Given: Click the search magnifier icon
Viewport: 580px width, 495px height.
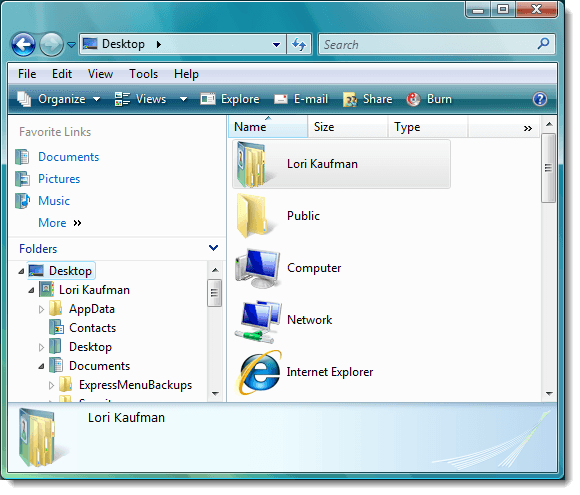Looking at the screenshot, I should (x=543, y=44).
